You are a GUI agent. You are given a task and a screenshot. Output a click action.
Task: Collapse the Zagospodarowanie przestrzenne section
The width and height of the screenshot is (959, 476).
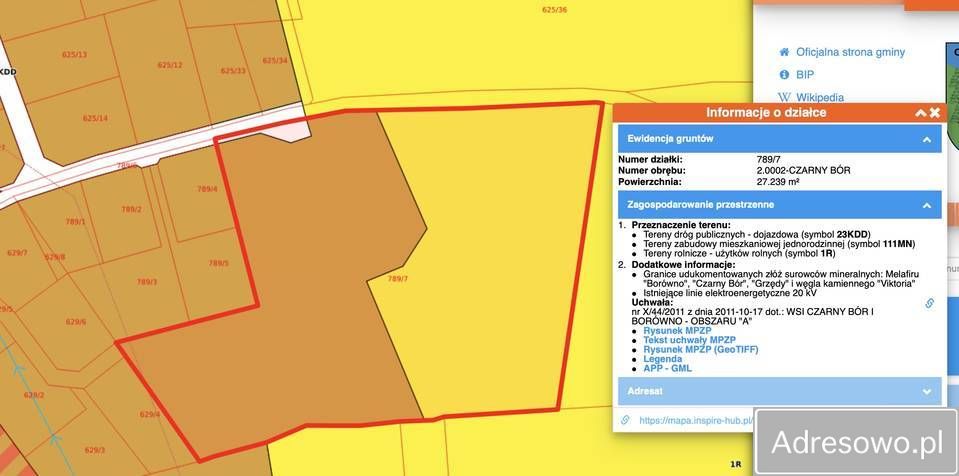(779, 204)
